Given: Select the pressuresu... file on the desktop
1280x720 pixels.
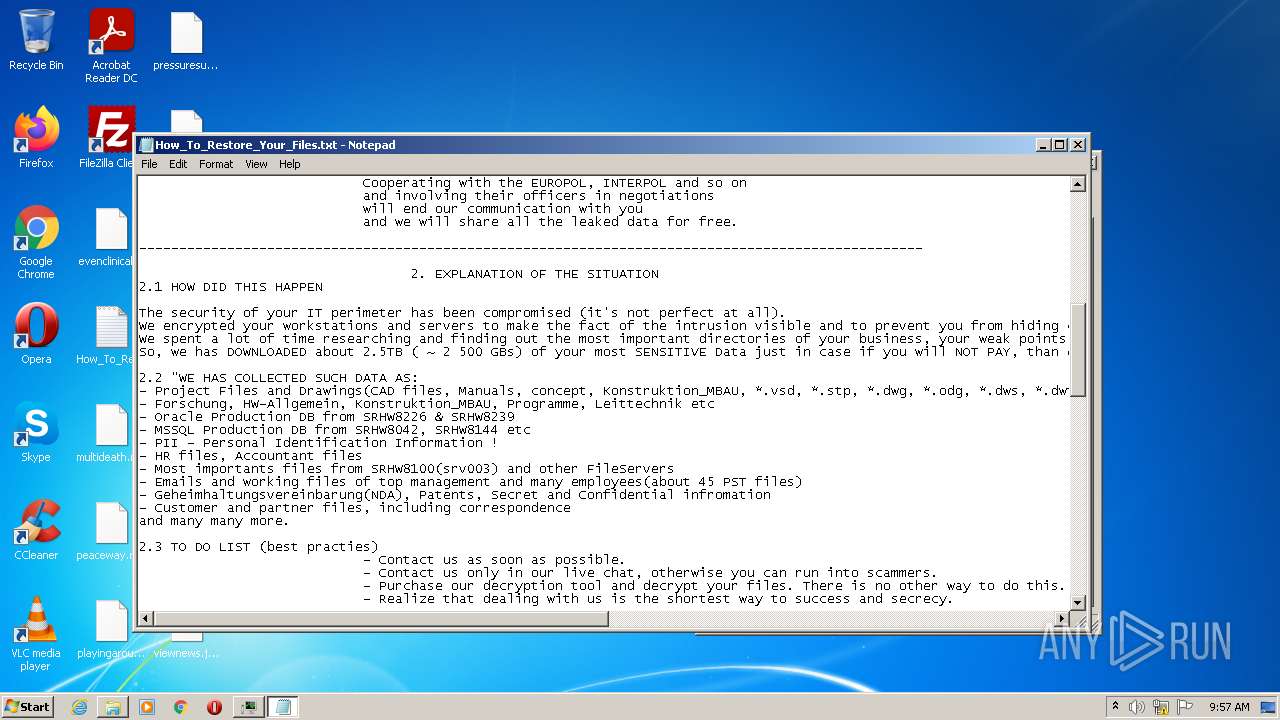Looking at the screenshot, I should pos(186,41).
